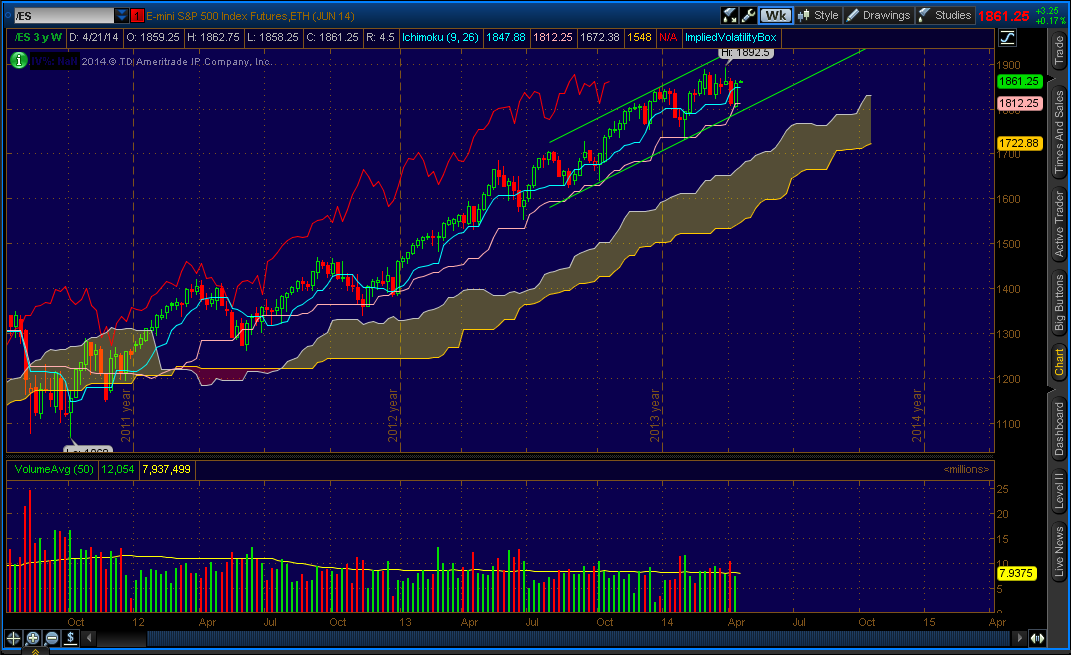The width and height of the screenshot is (1071, 655).
Task: Open the Times And Sales sidebar tab
Action: pyautogui.click(x=1059, y=132)
